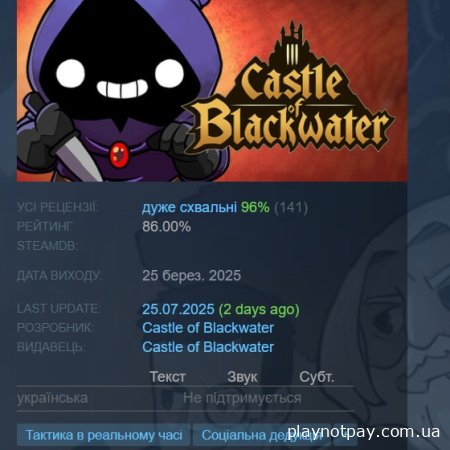Image resolution: width=450 pixels, height=450 pixels.
Task: Open the Castle of Blackwater header image
Action: click(212, 91)
